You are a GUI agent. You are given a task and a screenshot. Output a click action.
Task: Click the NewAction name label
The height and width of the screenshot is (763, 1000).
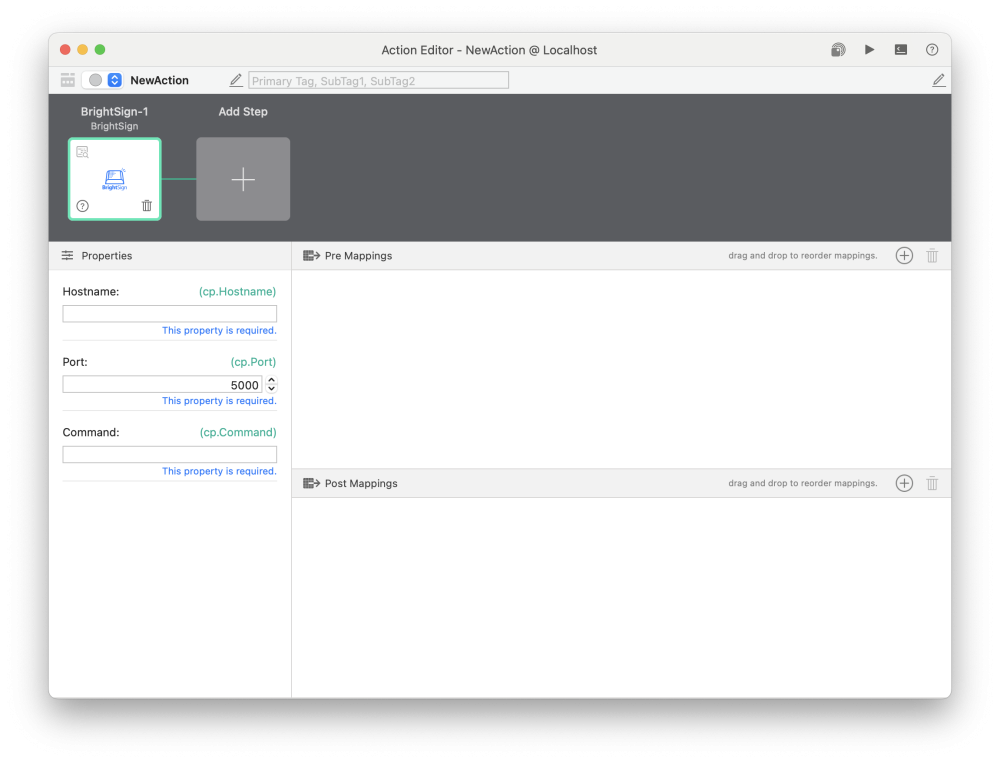pos(159,80)
